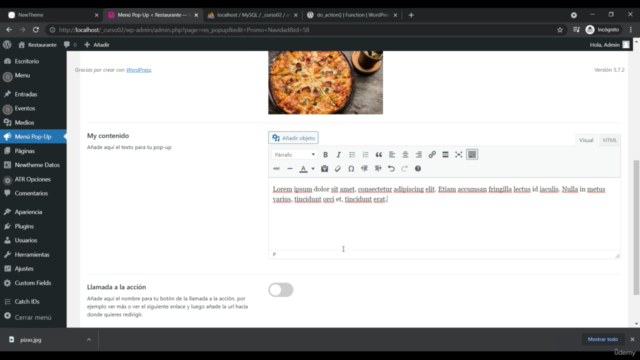The image size is (640, 360).
Task: Insert horizontal line
Action: [x=290, y=169]
